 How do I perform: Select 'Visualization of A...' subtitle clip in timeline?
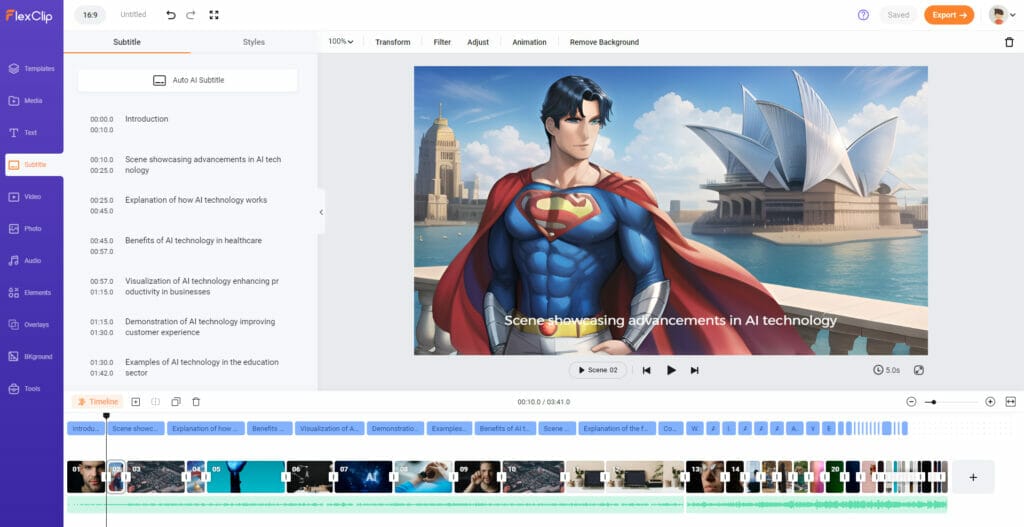point(329,428)
